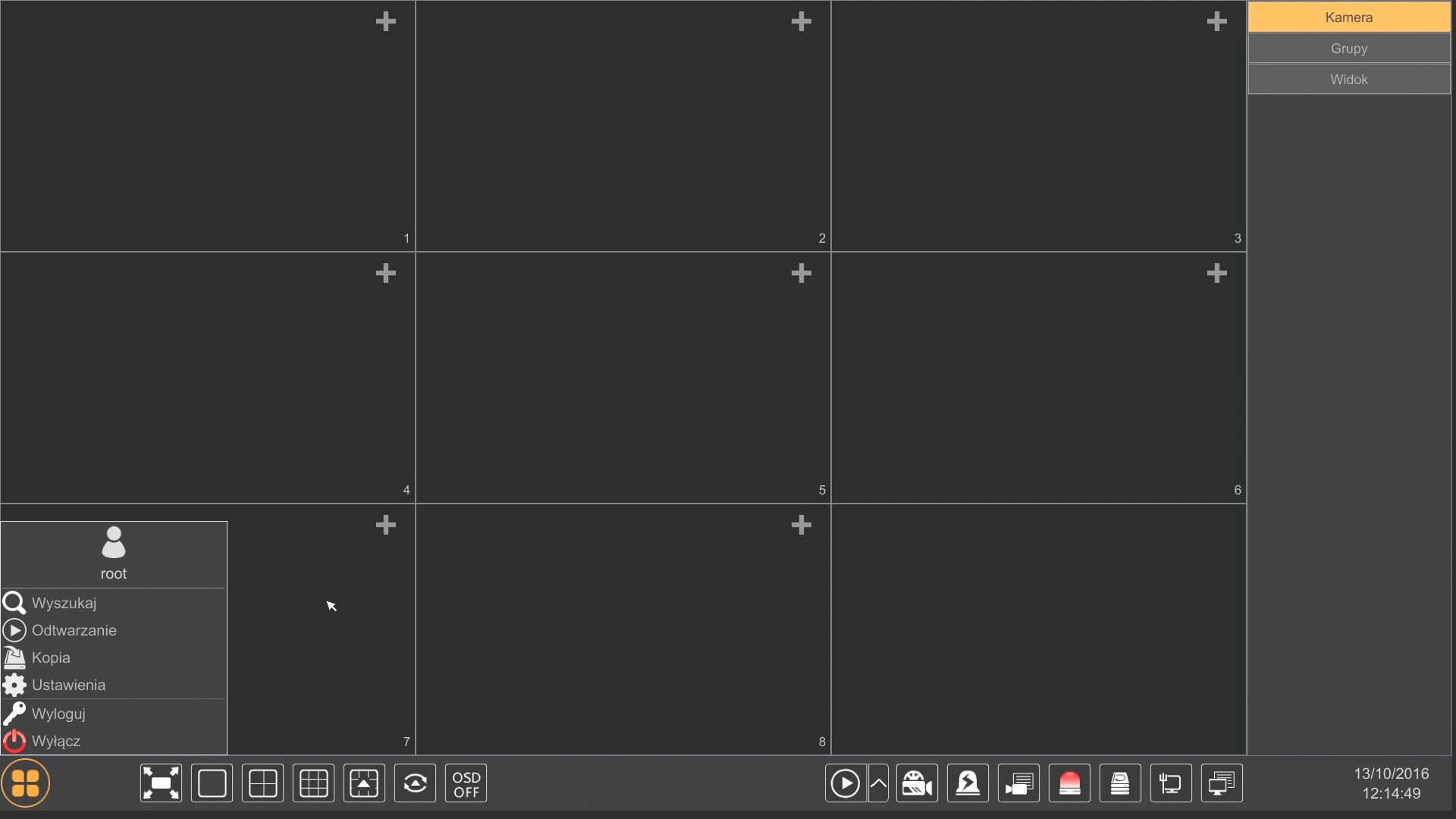Click Wyszukaj search menu item
Screen dimensions: 1456x819
[63, 603]
